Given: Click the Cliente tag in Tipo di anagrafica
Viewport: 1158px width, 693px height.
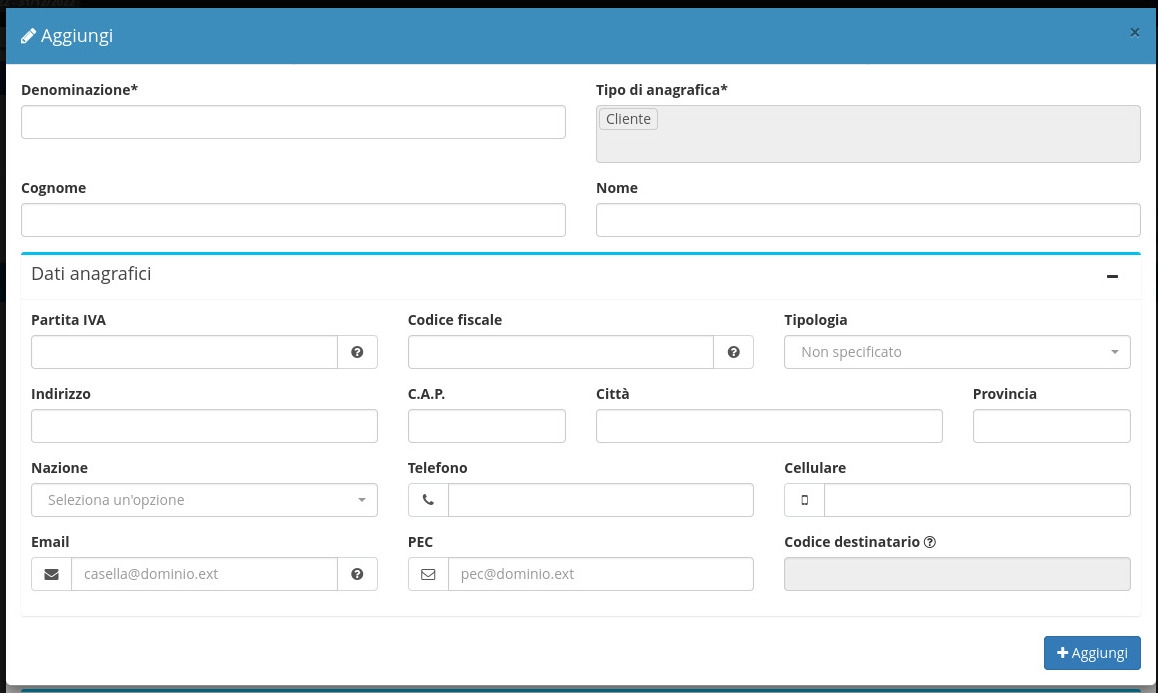Looking at the screenshot, I should [628, 119].
